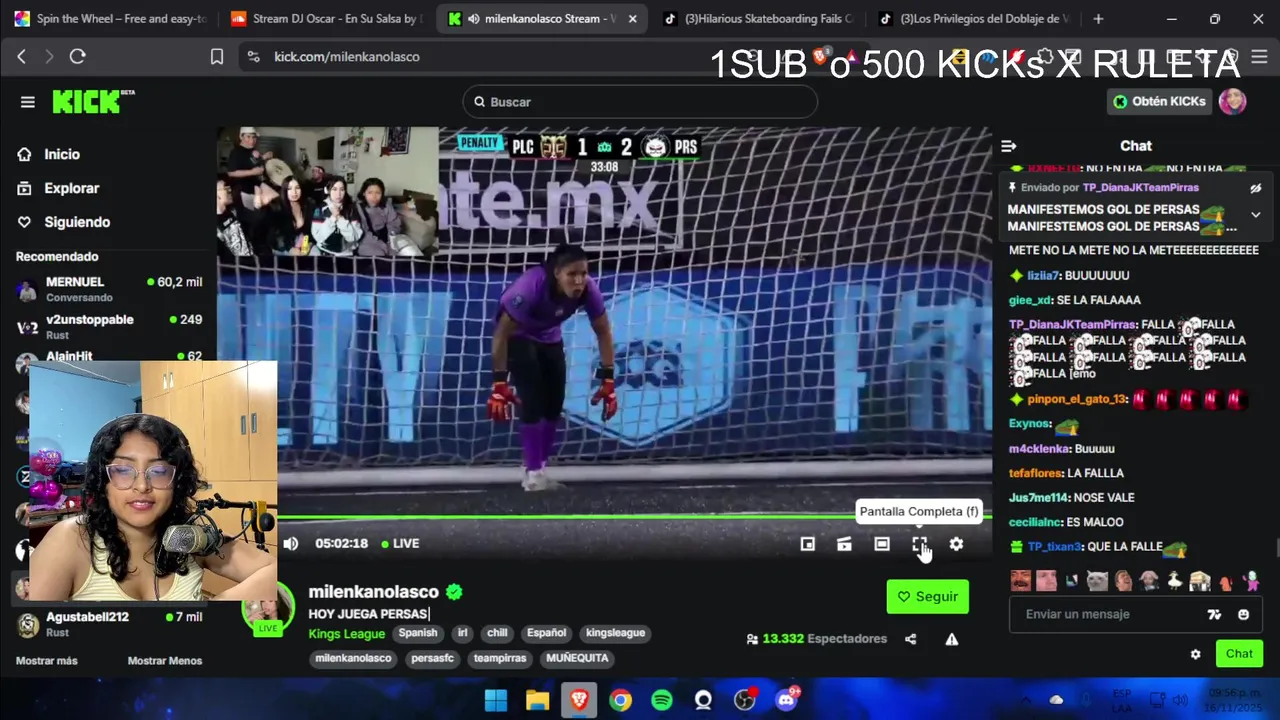Open Windows Start menu
Viewport: 1280px width, 720px height.
(x=496, y=700)
